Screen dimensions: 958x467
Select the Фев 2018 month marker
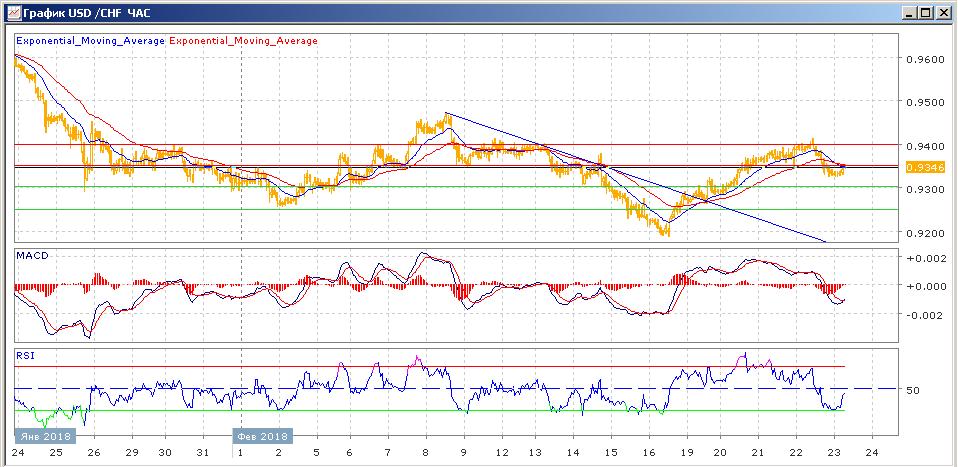[x=263, y=436]
